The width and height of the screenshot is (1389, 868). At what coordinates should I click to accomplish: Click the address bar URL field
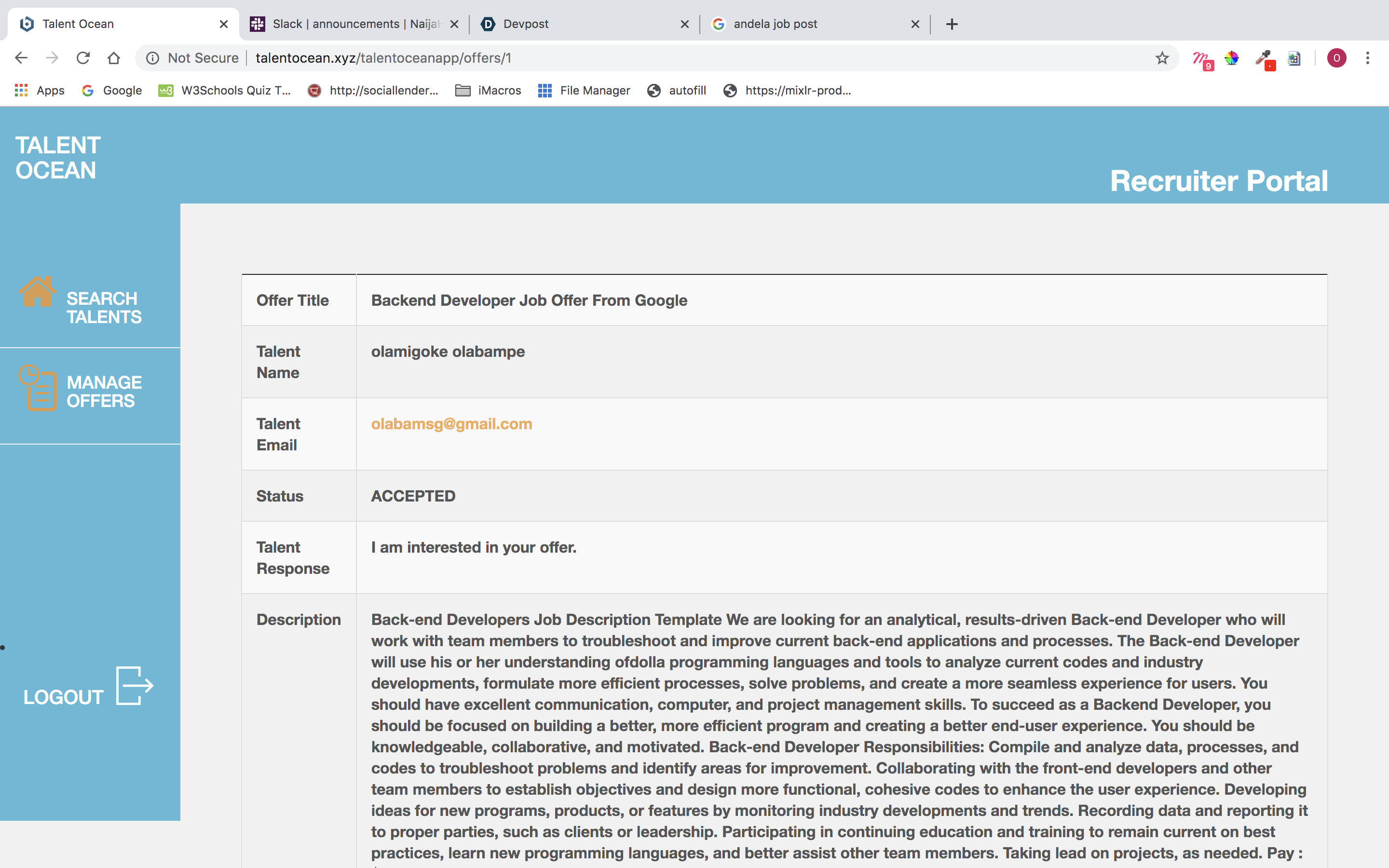(689, 58)
